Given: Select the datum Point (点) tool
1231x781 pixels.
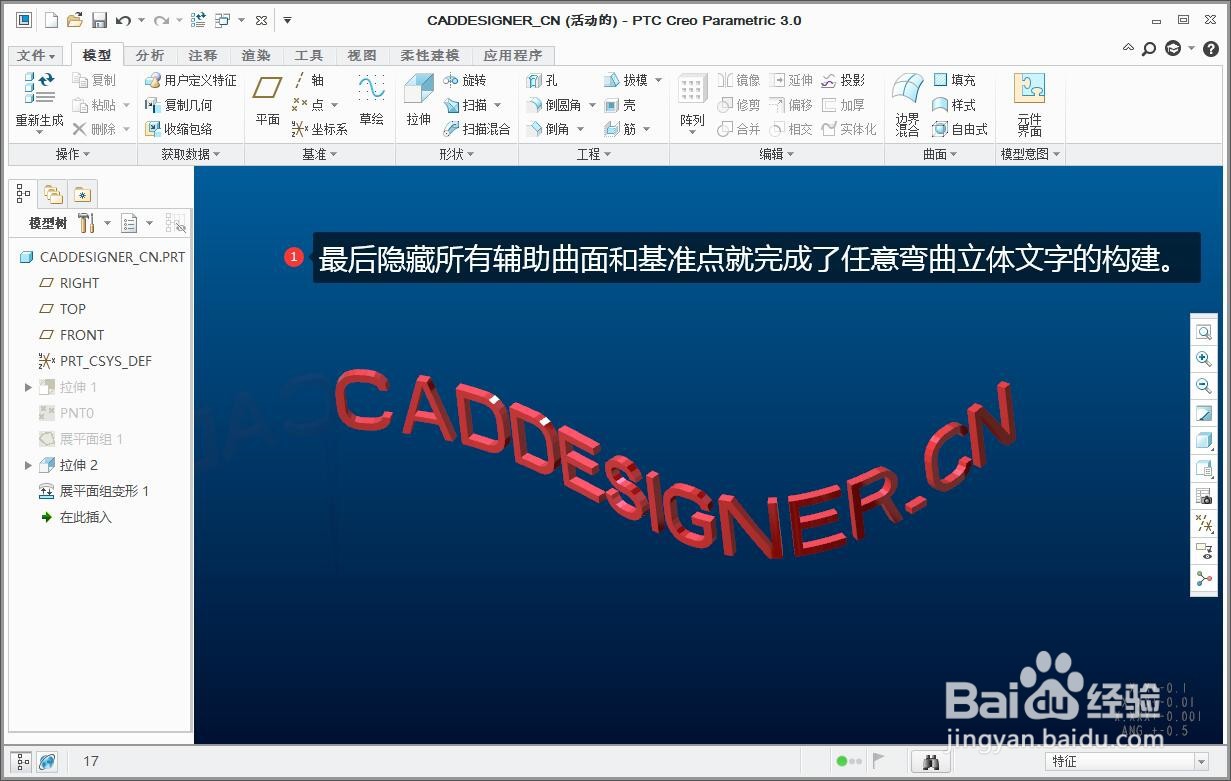Looking at the screenshot, I should point(308,105).
